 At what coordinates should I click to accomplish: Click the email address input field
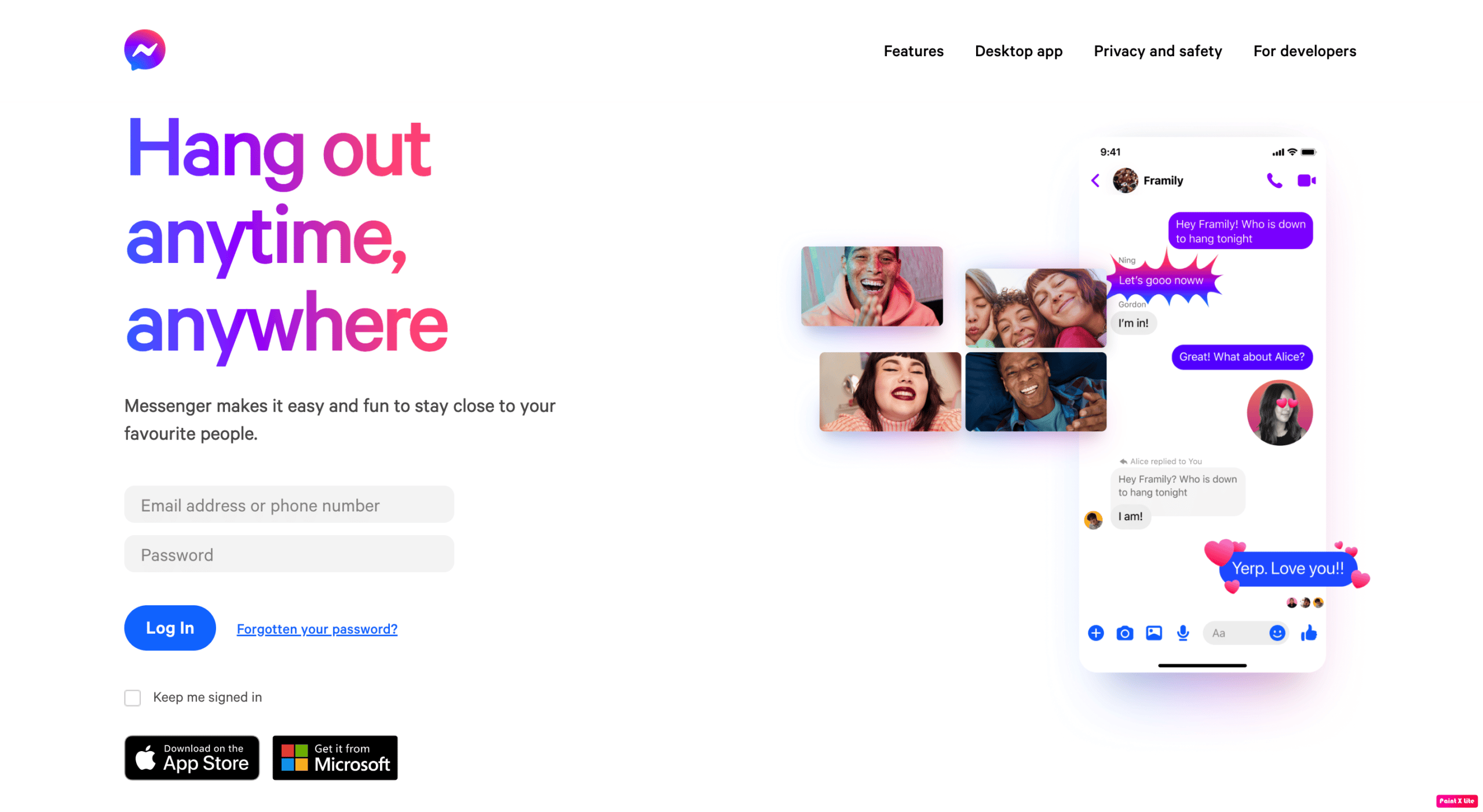coord(289,504)
